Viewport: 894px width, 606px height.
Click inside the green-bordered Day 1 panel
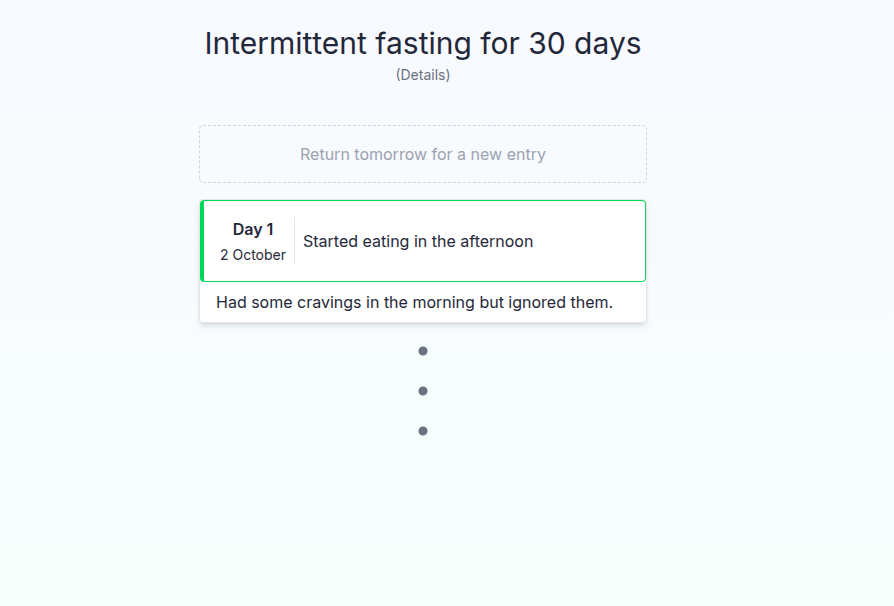click(x=422, y=241)
